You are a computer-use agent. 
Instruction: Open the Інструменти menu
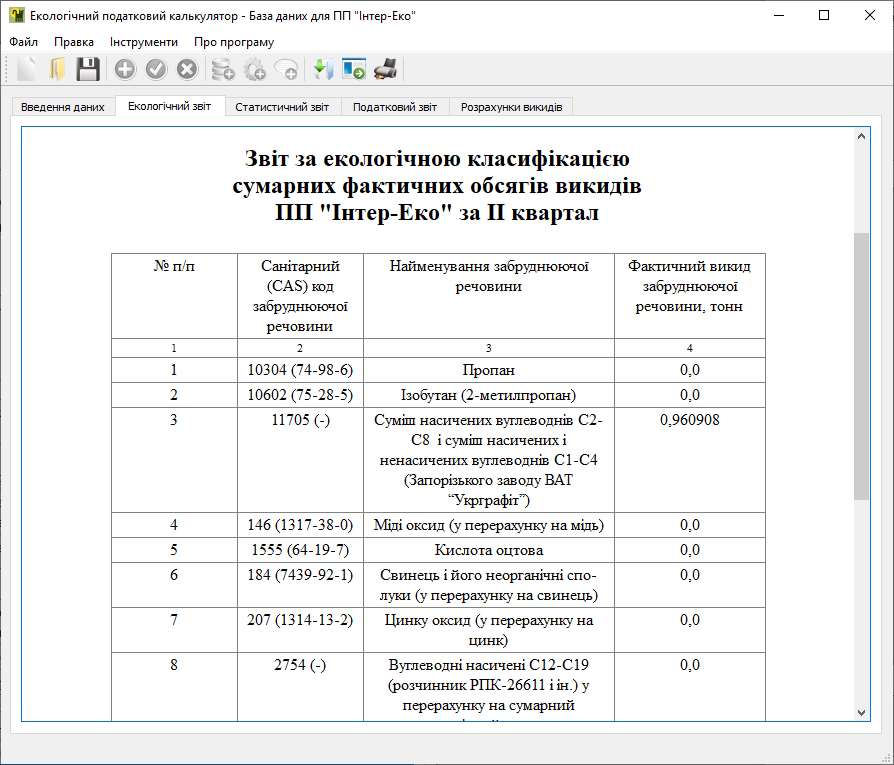[144, 42]
